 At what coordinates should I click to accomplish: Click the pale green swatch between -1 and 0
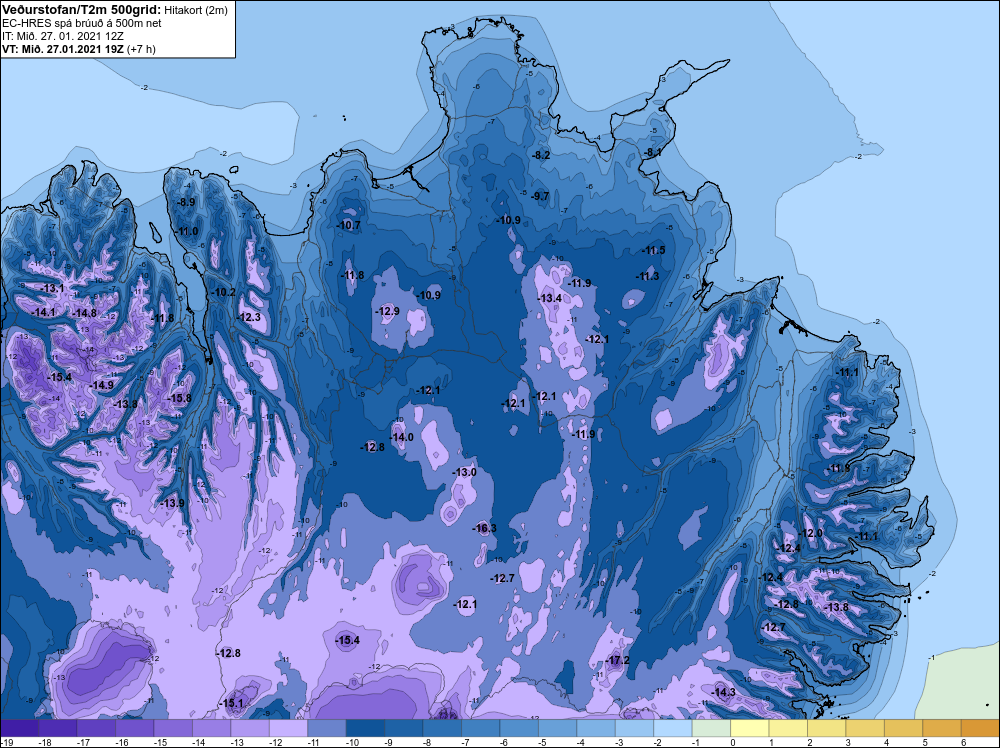click(712, 728)
